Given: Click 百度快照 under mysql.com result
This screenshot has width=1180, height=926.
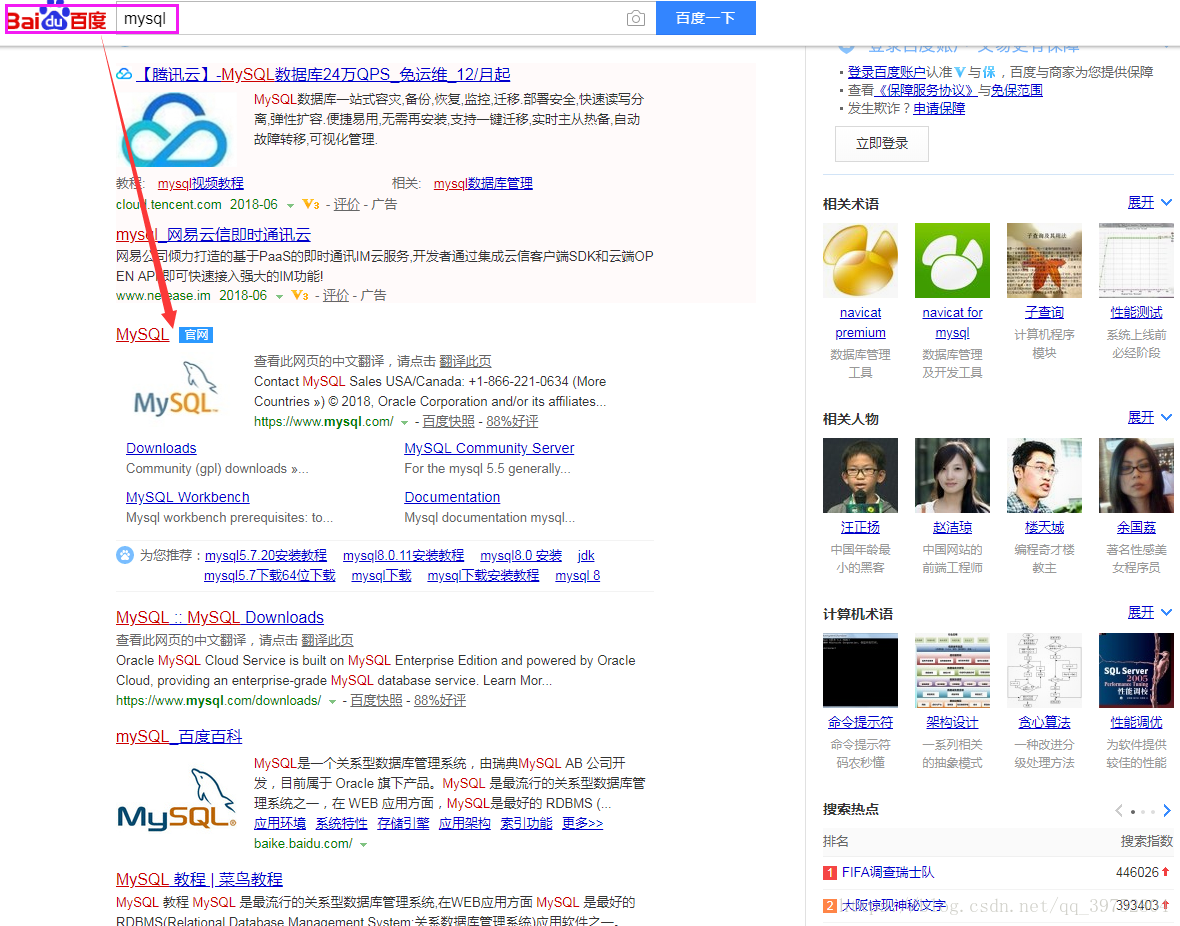Looking at the screenshot, I should (449, 422).
